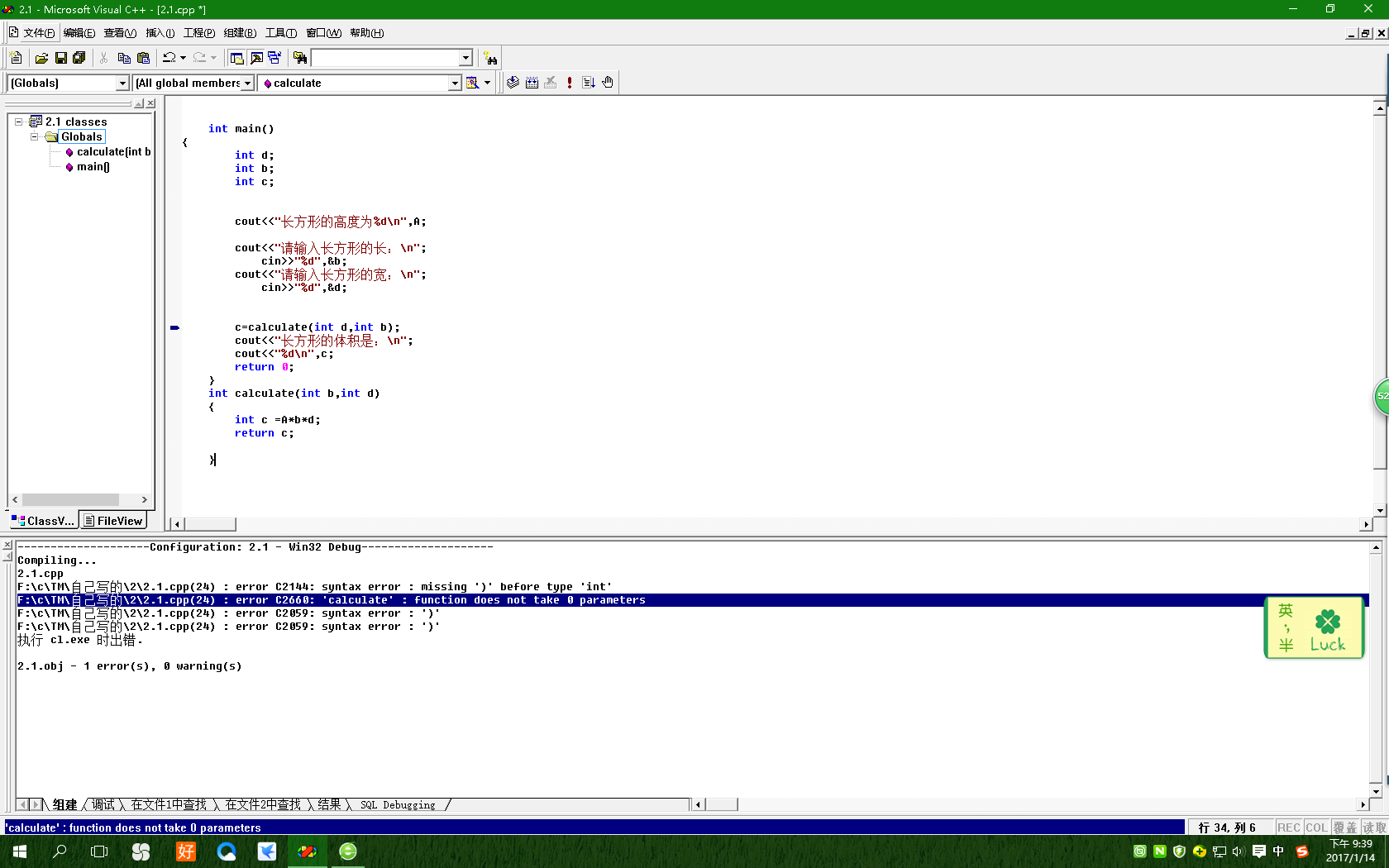Open the 编辑(E) menu
The width and height of the screenshot is (1389, 868).
pos(79,33)
